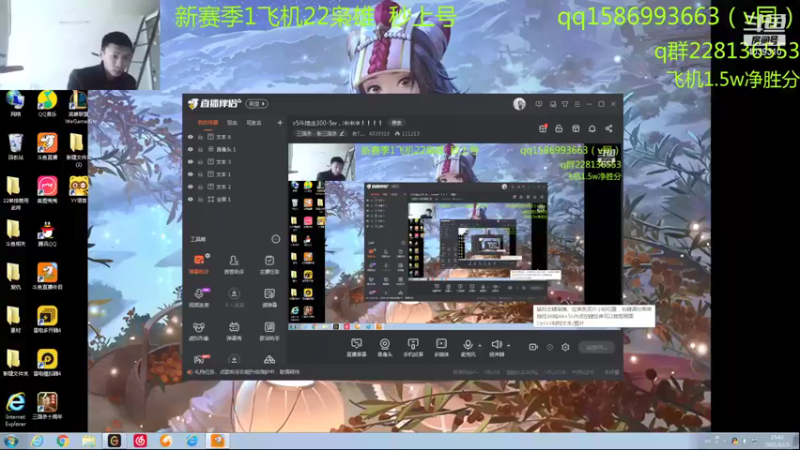
Task: Expand the speaker options arrow
Action: [x=508, y=346]
